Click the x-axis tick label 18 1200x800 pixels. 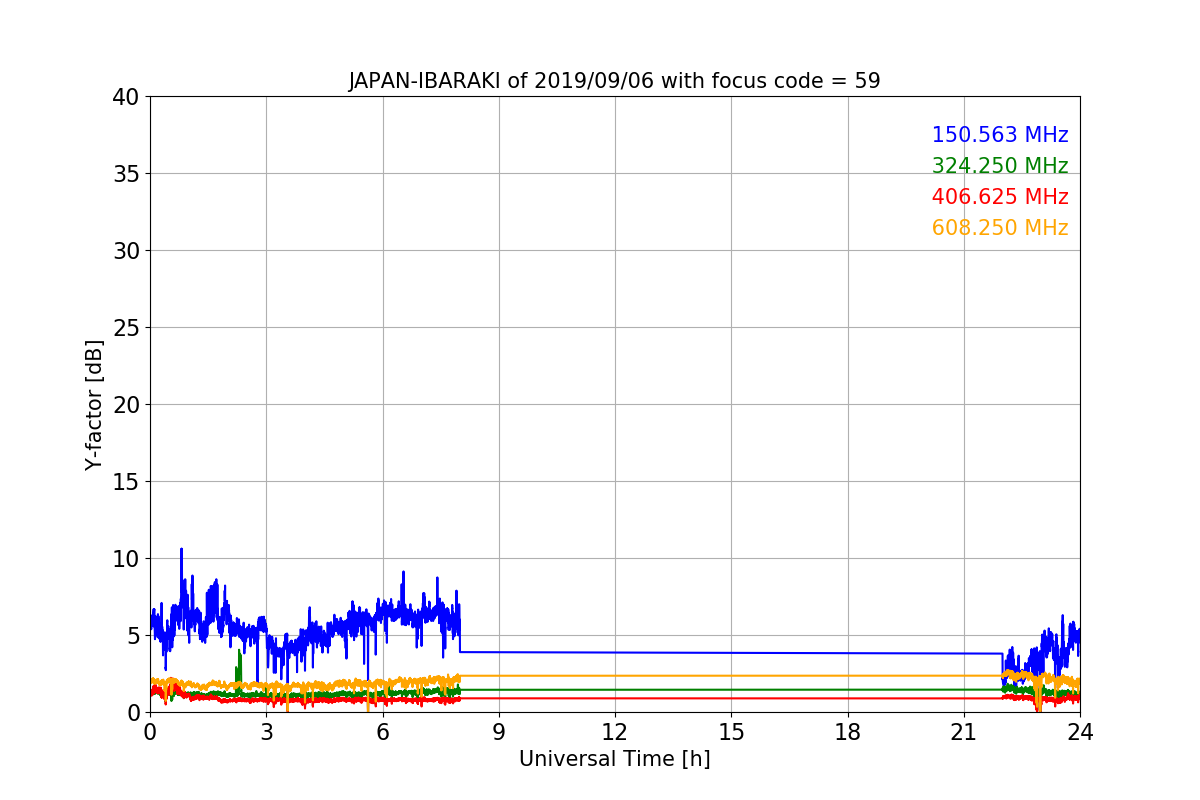point(848,732)
